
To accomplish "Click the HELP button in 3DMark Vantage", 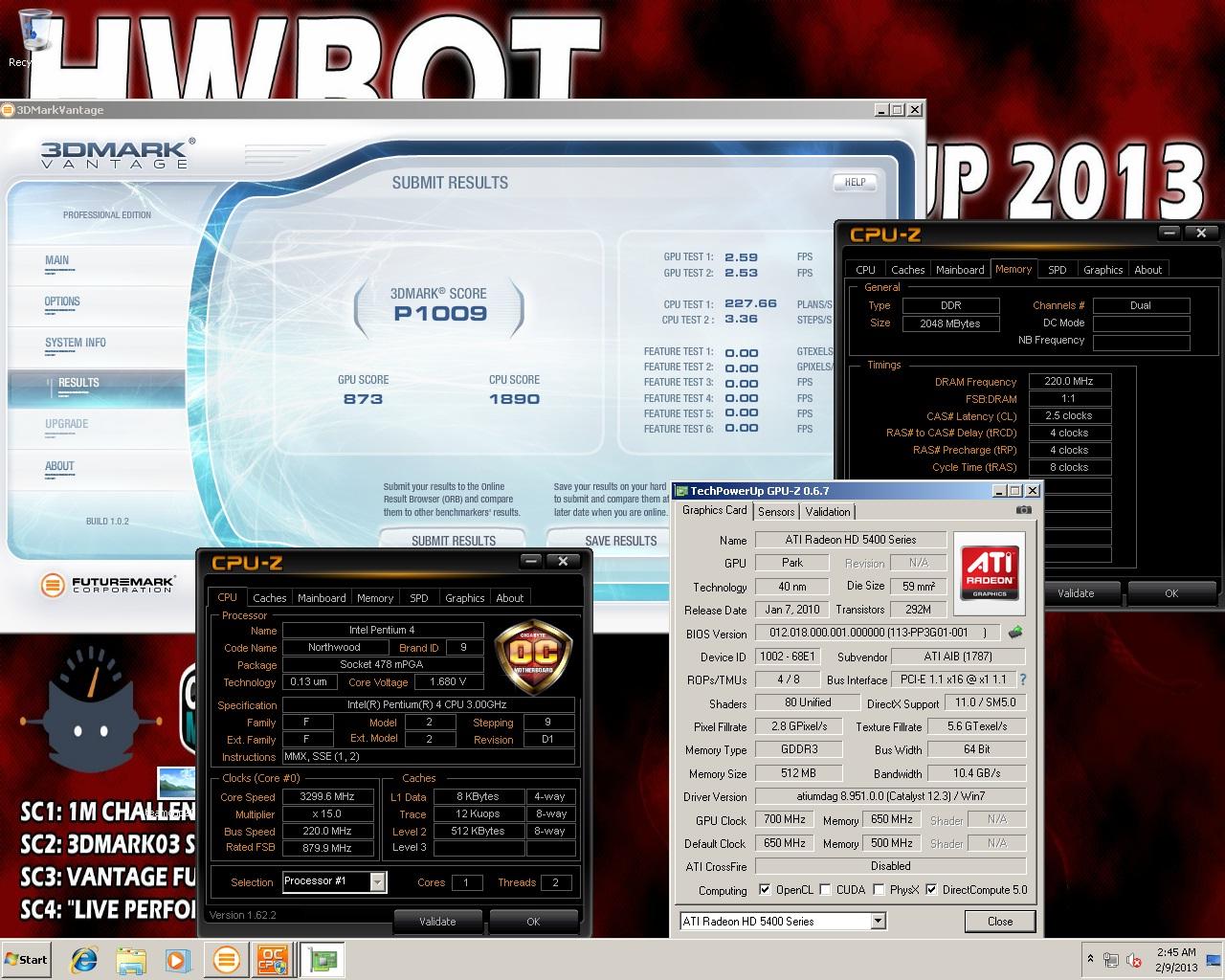I will pyautogui.click(x=855, y=182).
